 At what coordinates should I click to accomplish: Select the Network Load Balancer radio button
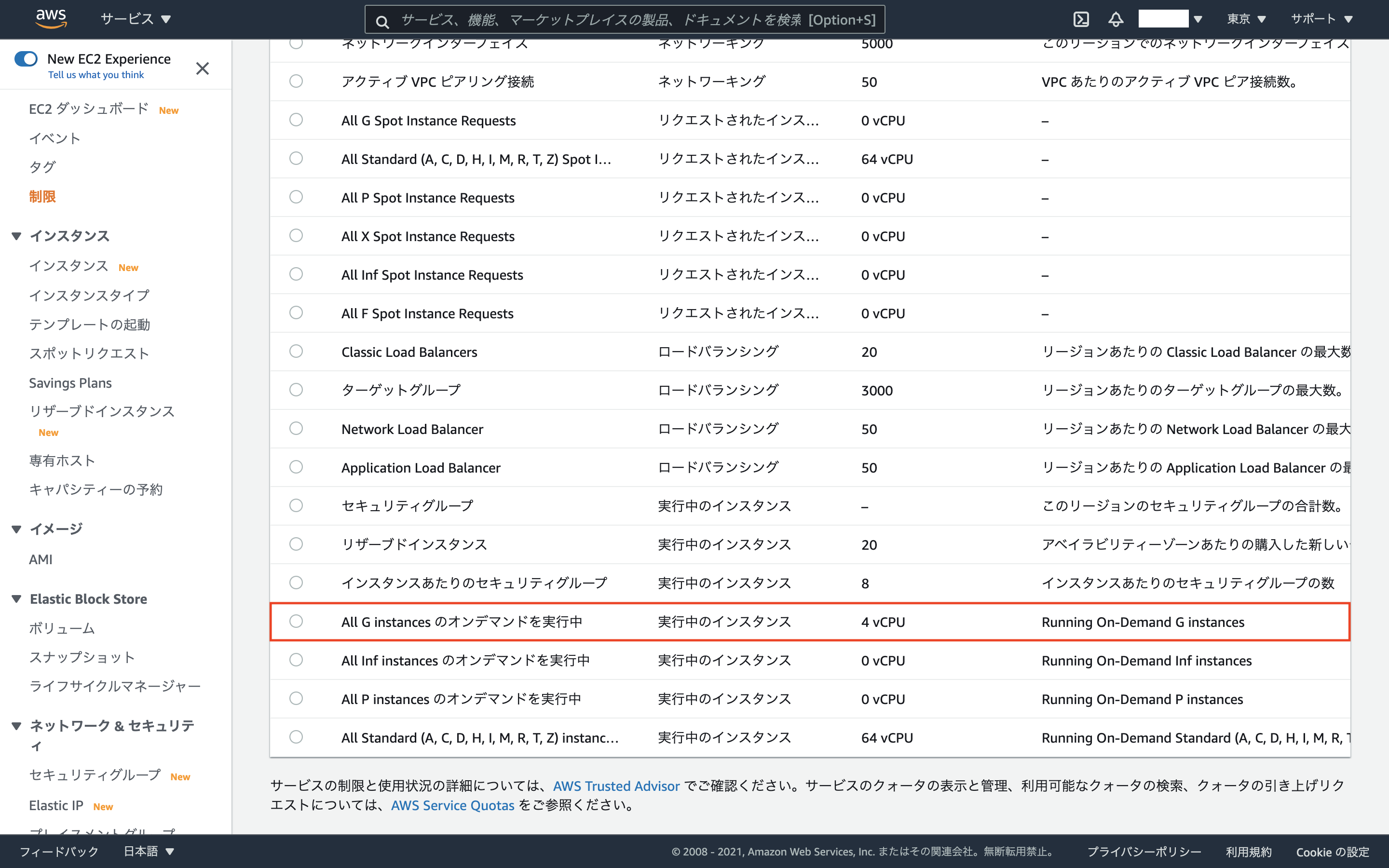click(296, 428)
